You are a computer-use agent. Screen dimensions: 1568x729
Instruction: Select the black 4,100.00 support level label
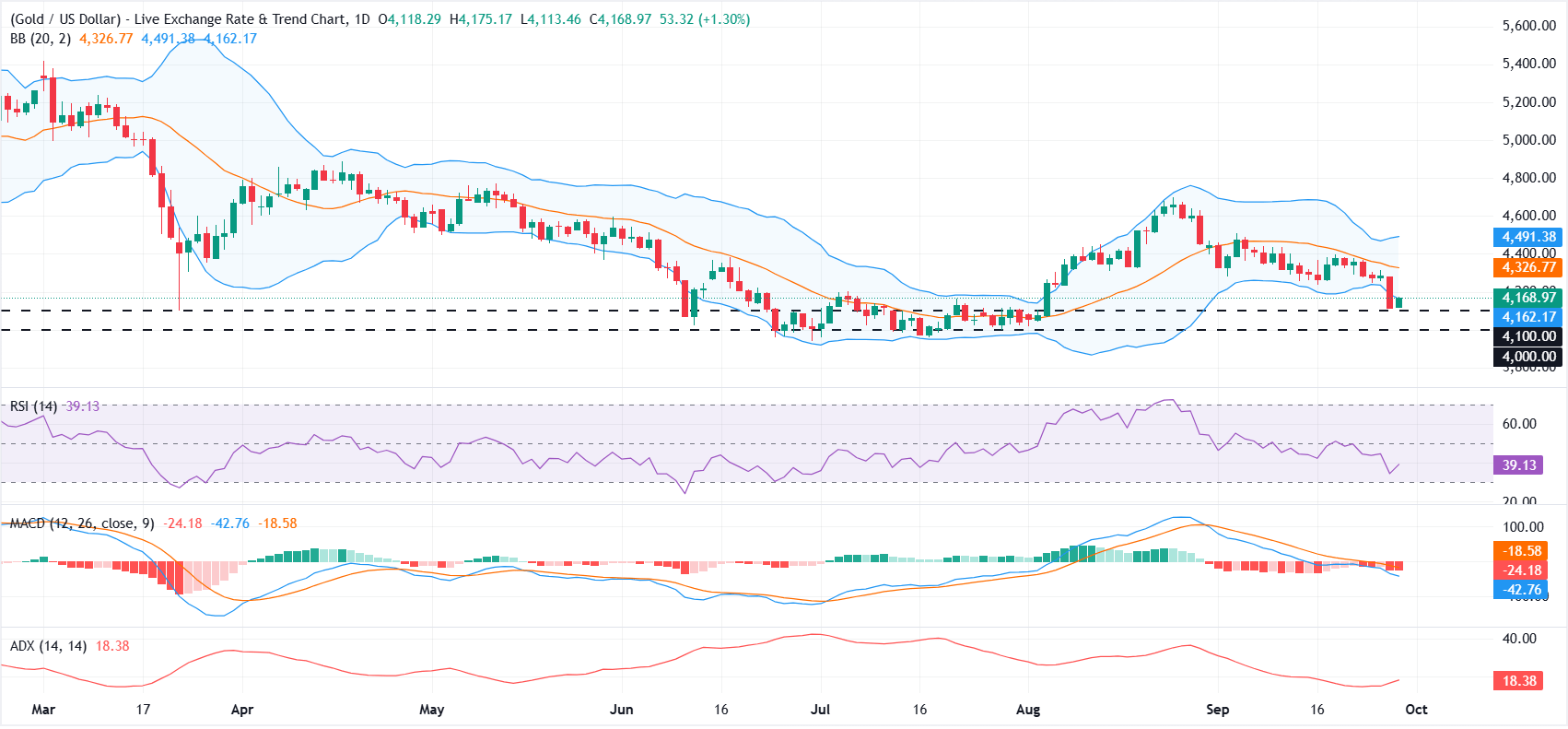(x=1528, y=336)
